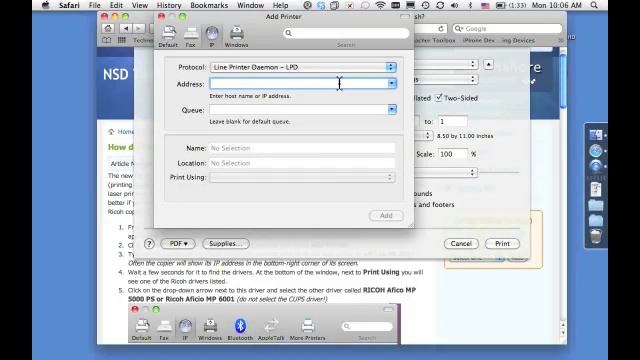This screenshot has width=640, height=360.
Task: Click AppleTalk icon in article screenshot
Action: [271, 329]
